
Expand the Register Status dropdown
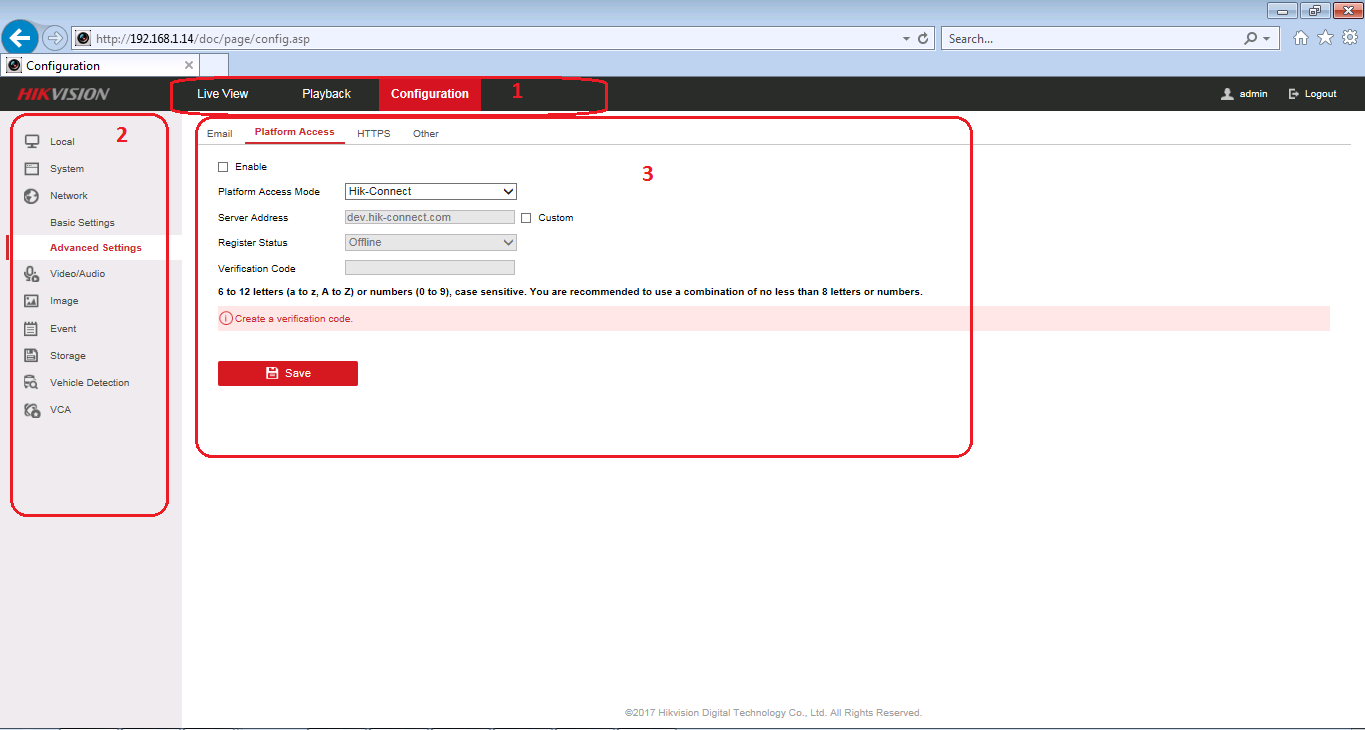click(430, 242)
